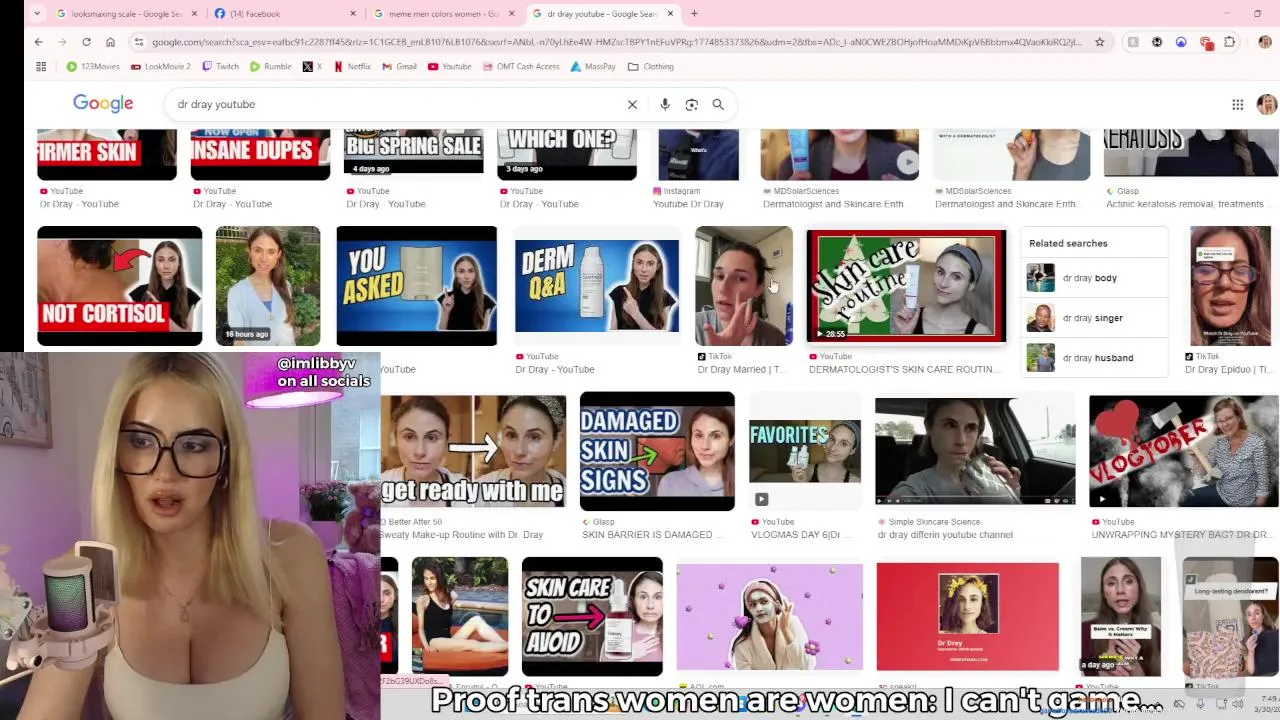Open the MassPay bookmark
Screen dimensions: 1280x720
[x=593, y=66]
